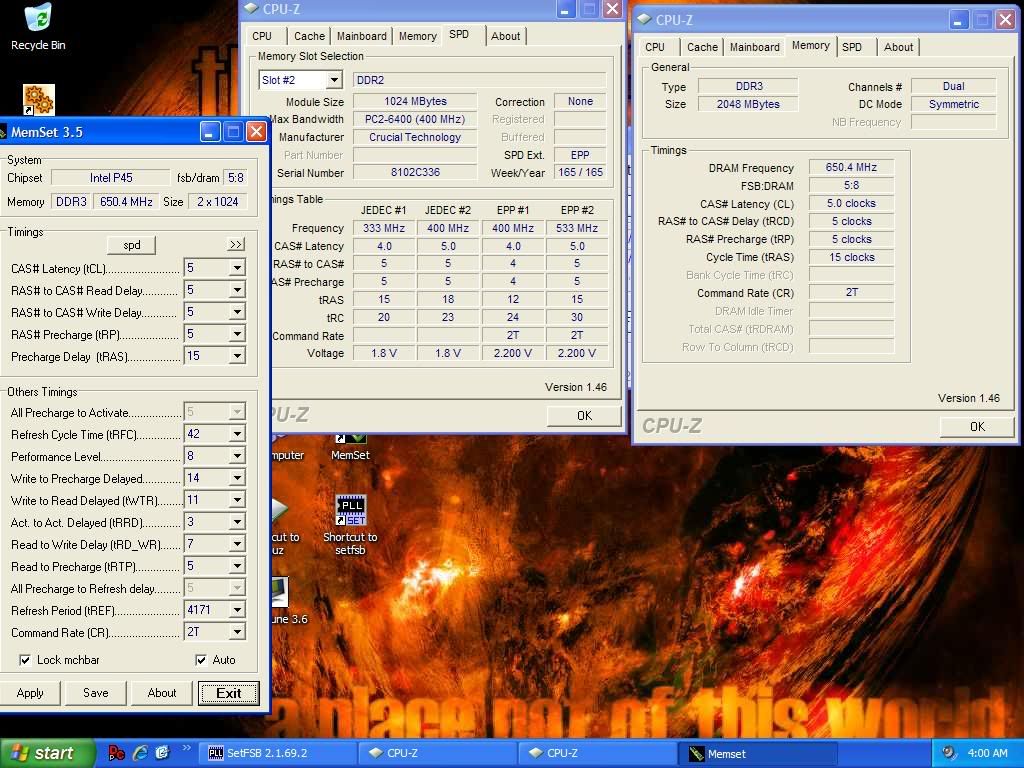Open the gear-shaped desktop shortcut icon
Image resolution: width=1024 pixels, height=768 pixels.
coord(39,100)
